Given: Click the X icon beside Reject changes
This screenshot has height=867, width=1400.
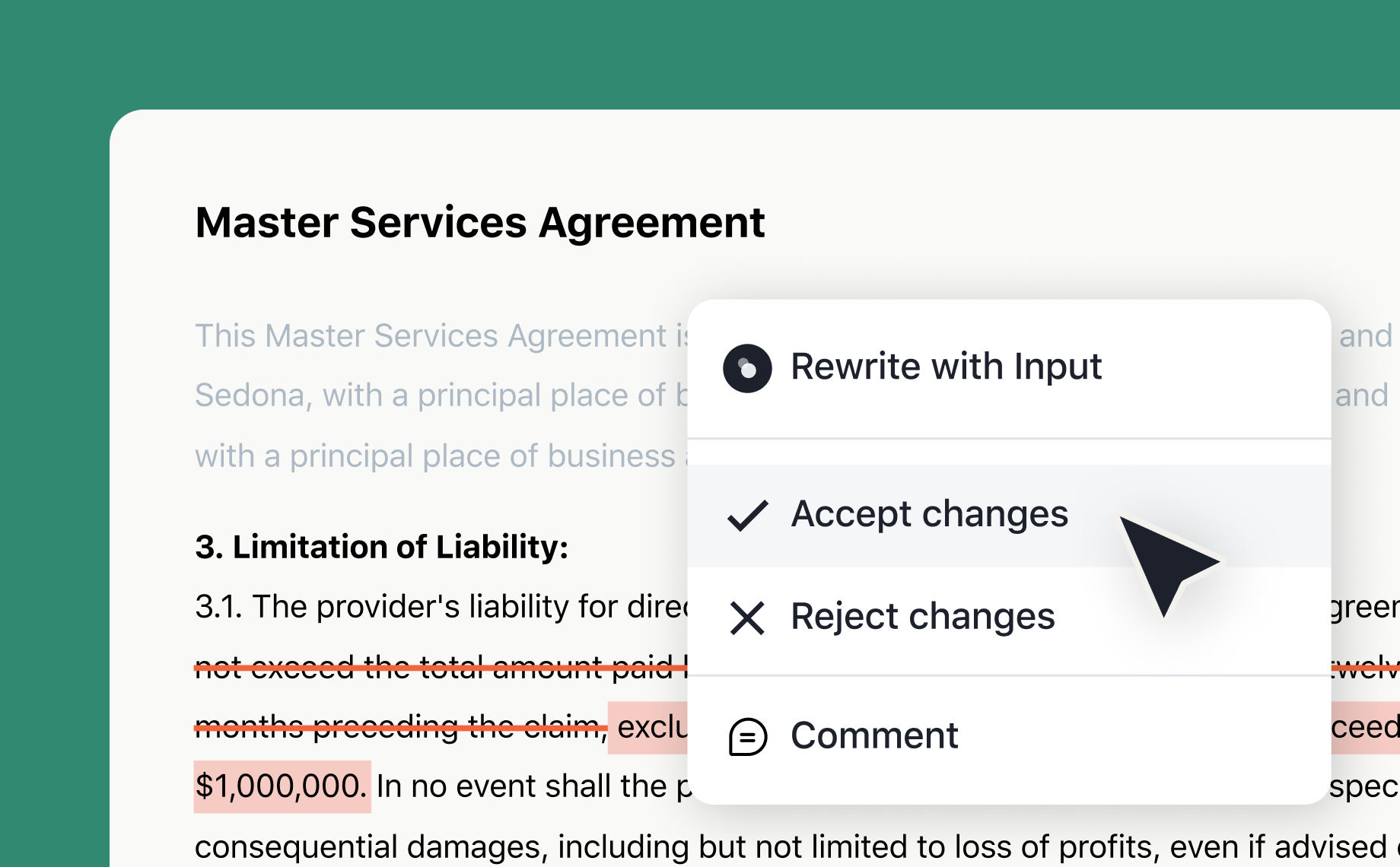Looking at the screenshot, I should (747, 618).
